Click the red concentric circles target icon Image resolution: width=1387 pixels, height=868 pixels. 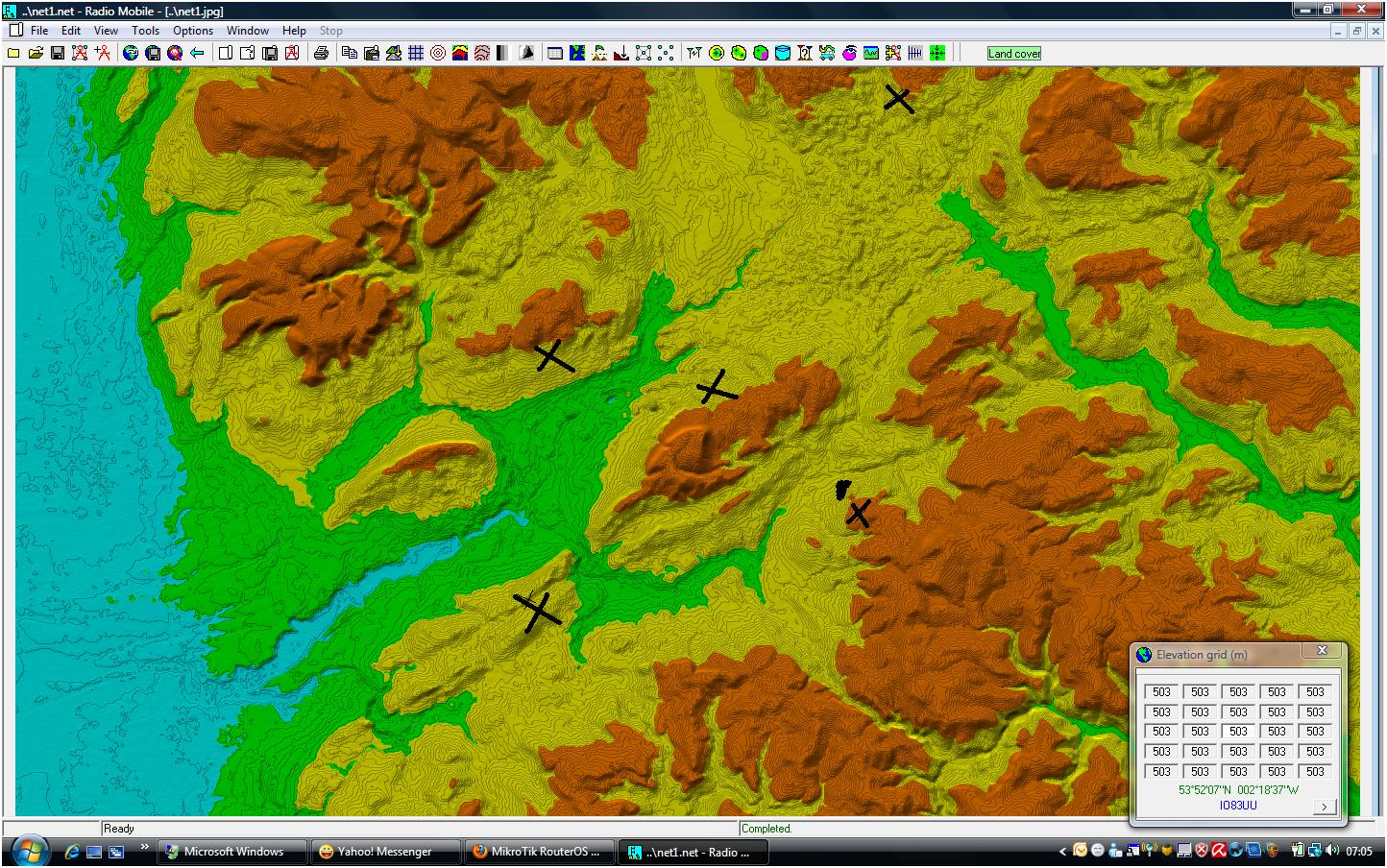438,54
